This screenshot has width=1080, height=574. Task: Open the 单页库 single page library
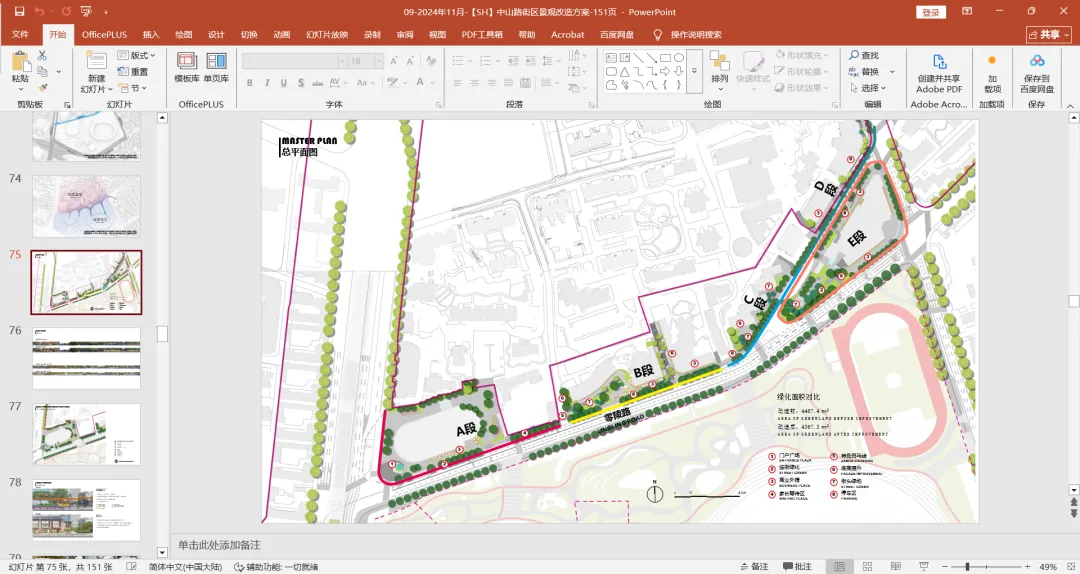(216, 66)
